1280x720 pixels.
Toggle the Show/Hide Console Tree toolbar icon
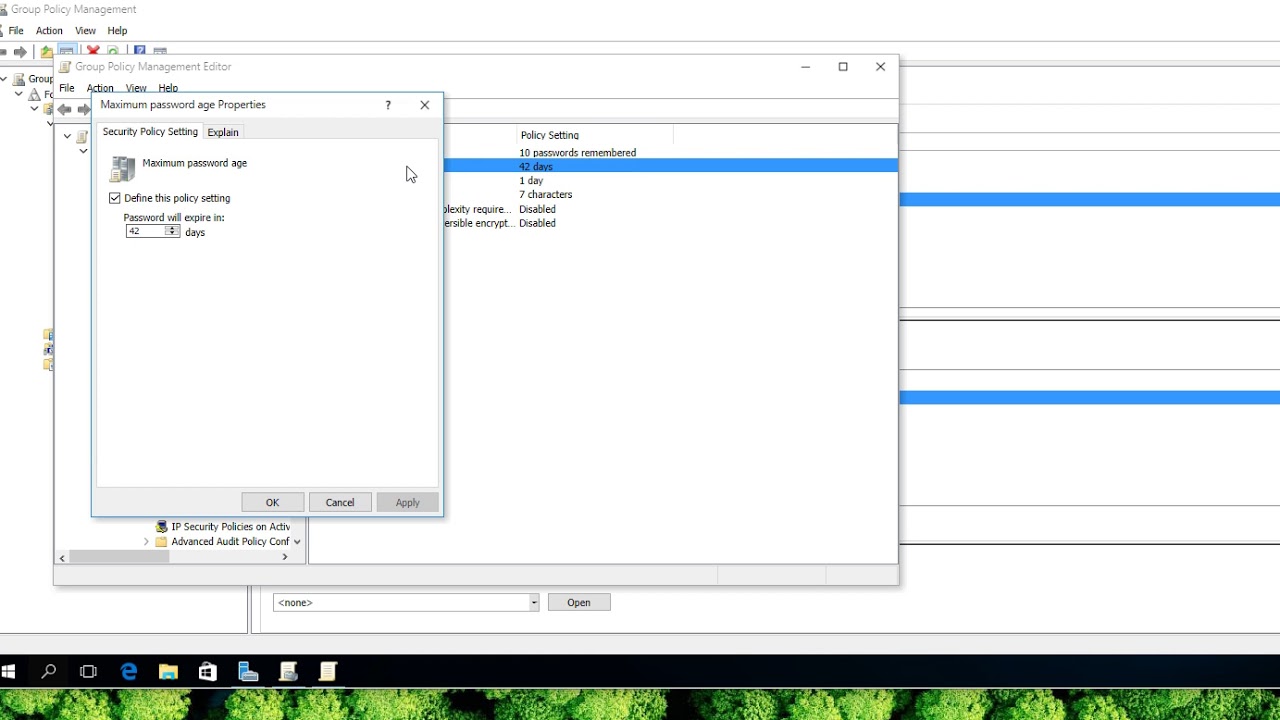(67, 51)
